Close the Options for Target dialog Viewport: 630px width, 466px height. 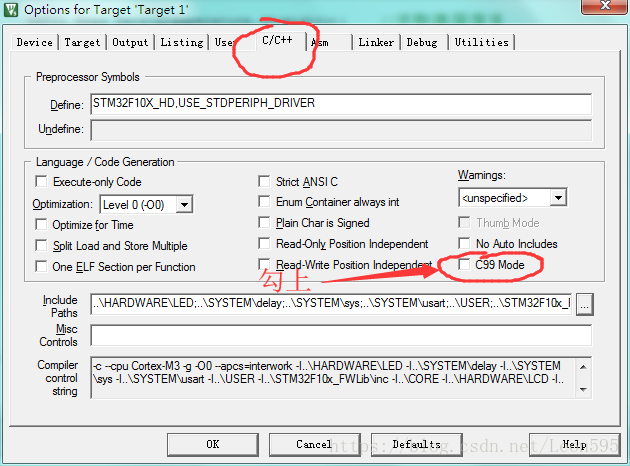coord(605,6)
